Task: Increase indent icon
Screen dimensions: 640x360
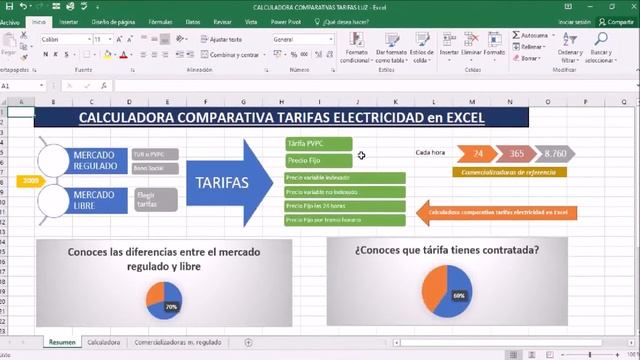Action: pos(190,54)
